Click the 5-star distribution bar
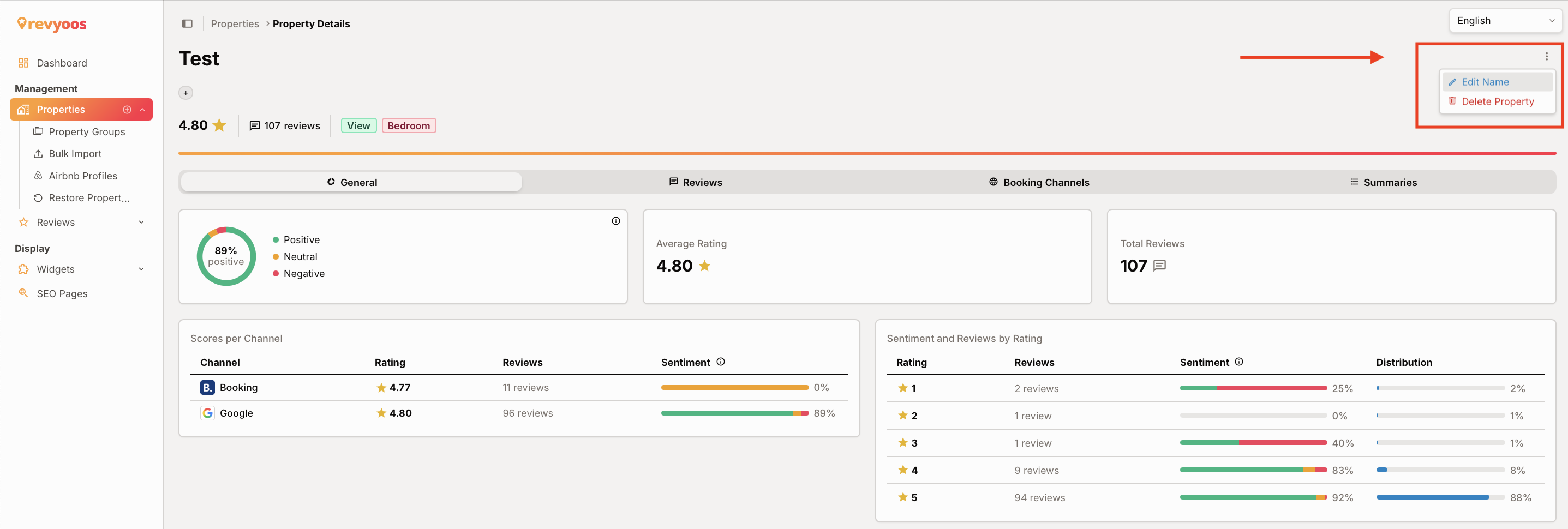The image size is (1568, 529). [x=1440, y=497]
